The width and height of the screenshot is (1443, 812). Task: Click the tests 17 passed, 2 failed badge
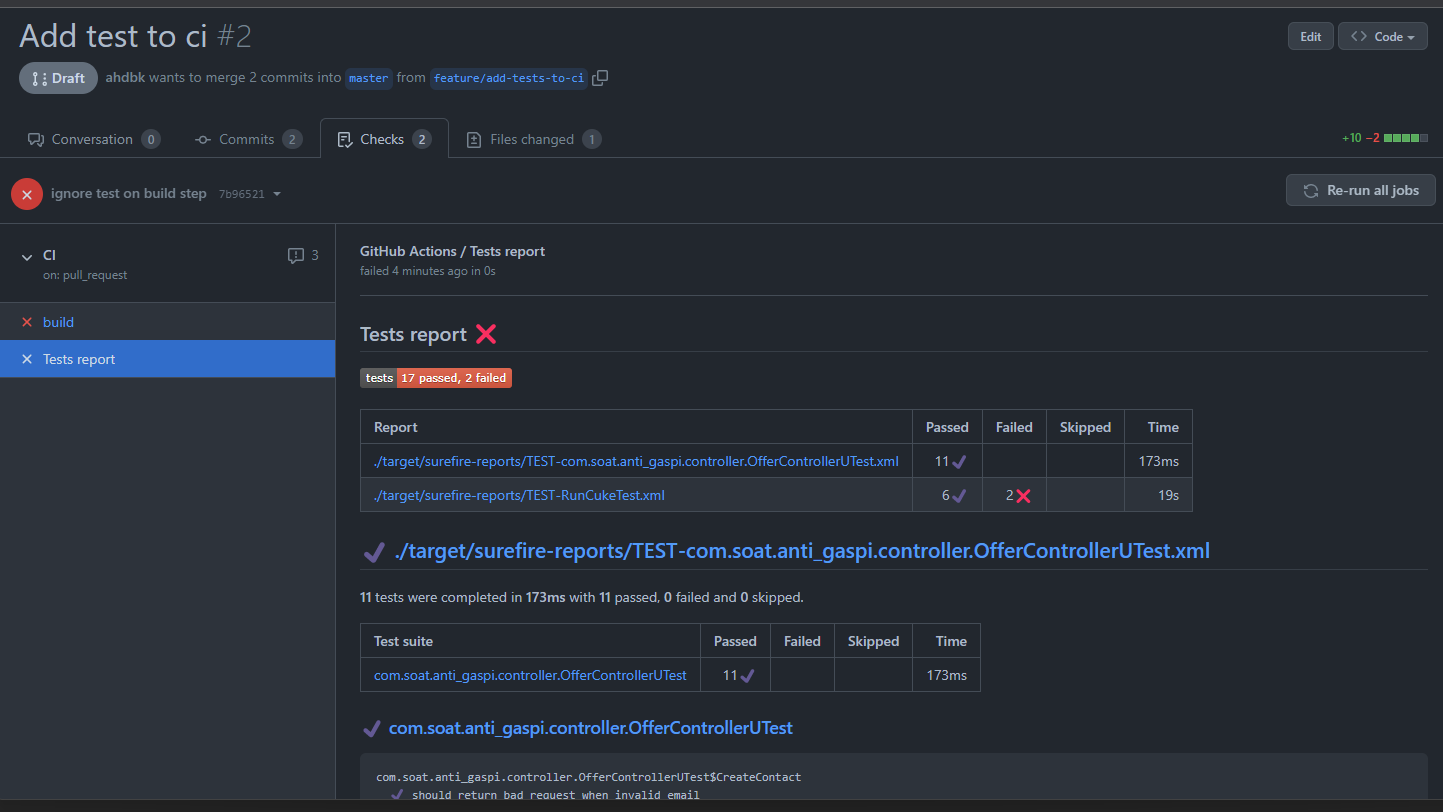pos(436,378)
